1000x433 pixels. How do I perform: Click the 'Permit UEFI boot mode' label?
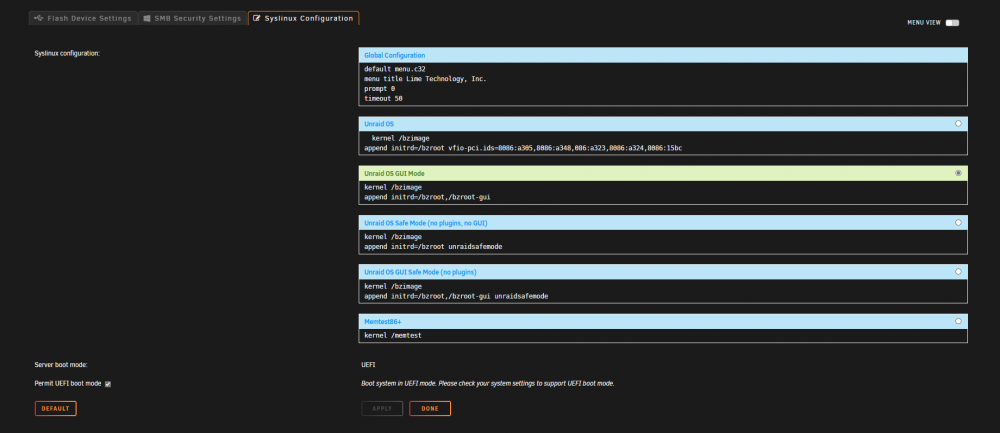pos(68,384)
